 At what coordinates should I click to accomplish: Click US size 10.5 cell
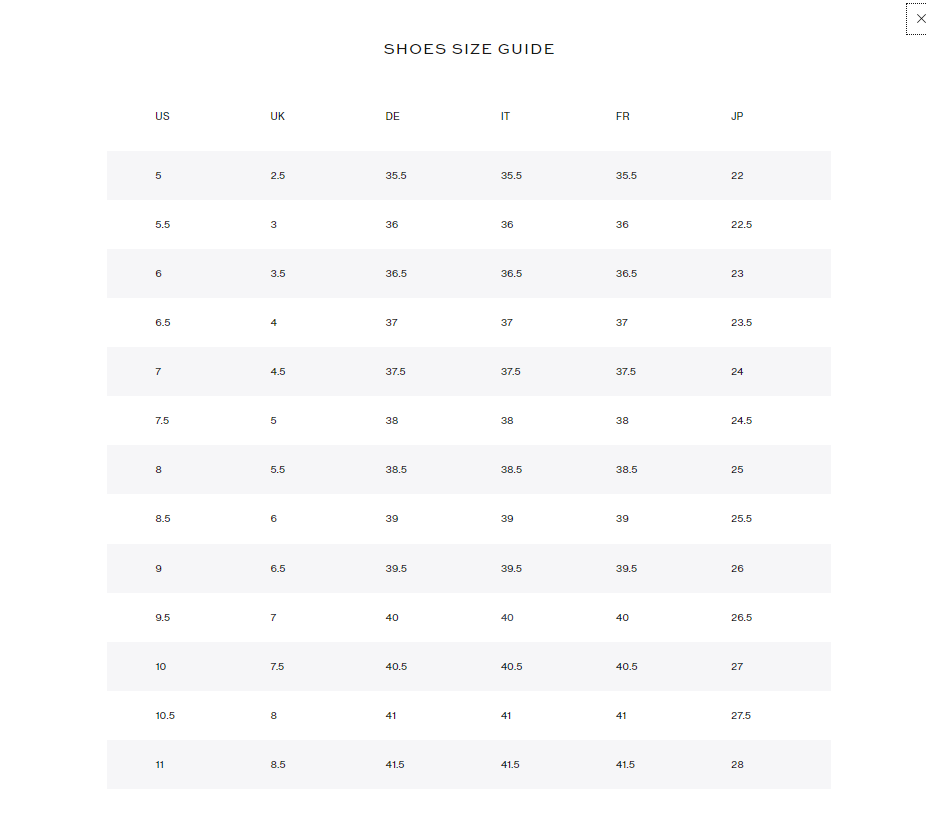(165, 715)
